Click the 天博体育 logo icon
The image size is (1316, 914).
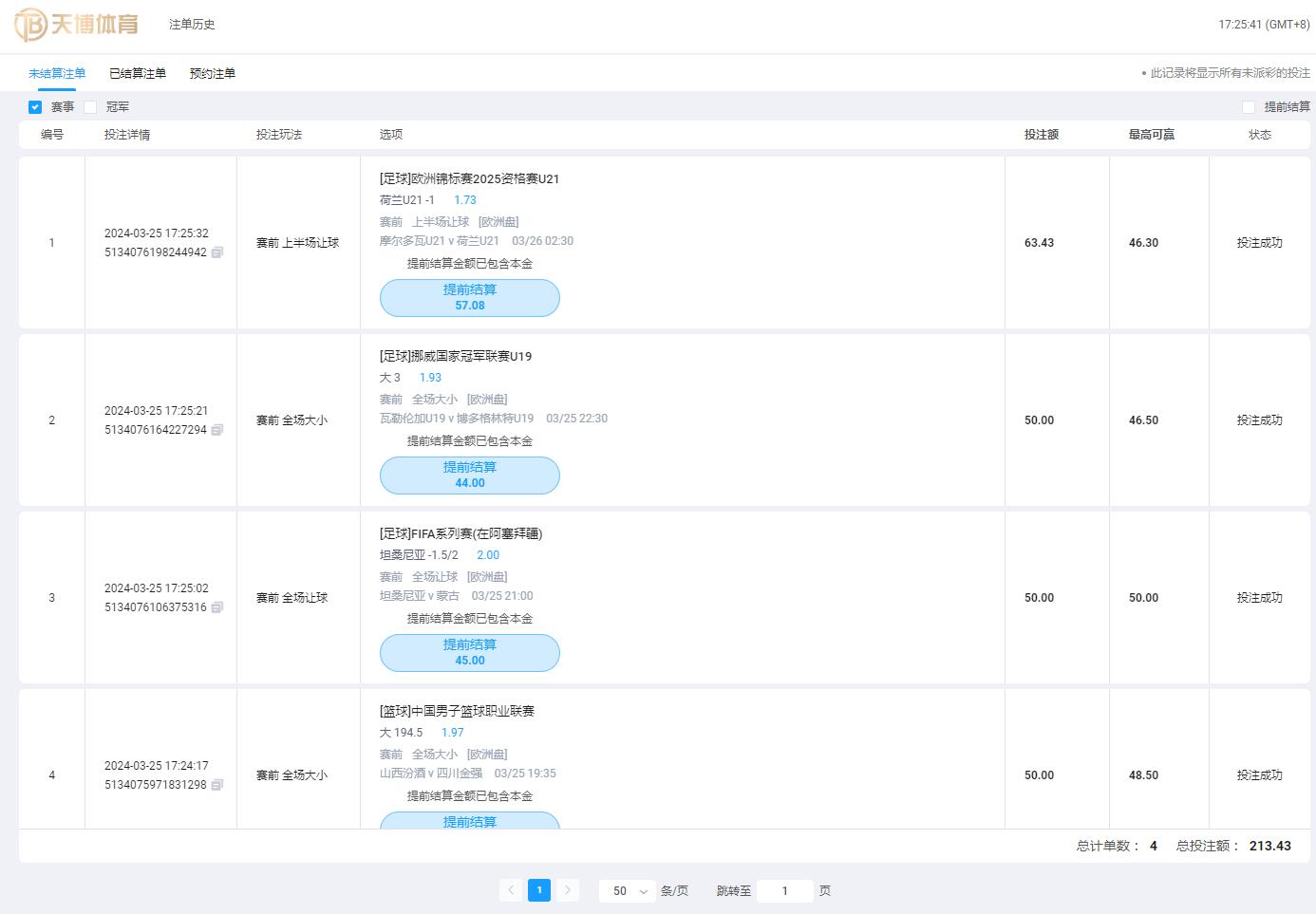(x=31, y=25)
